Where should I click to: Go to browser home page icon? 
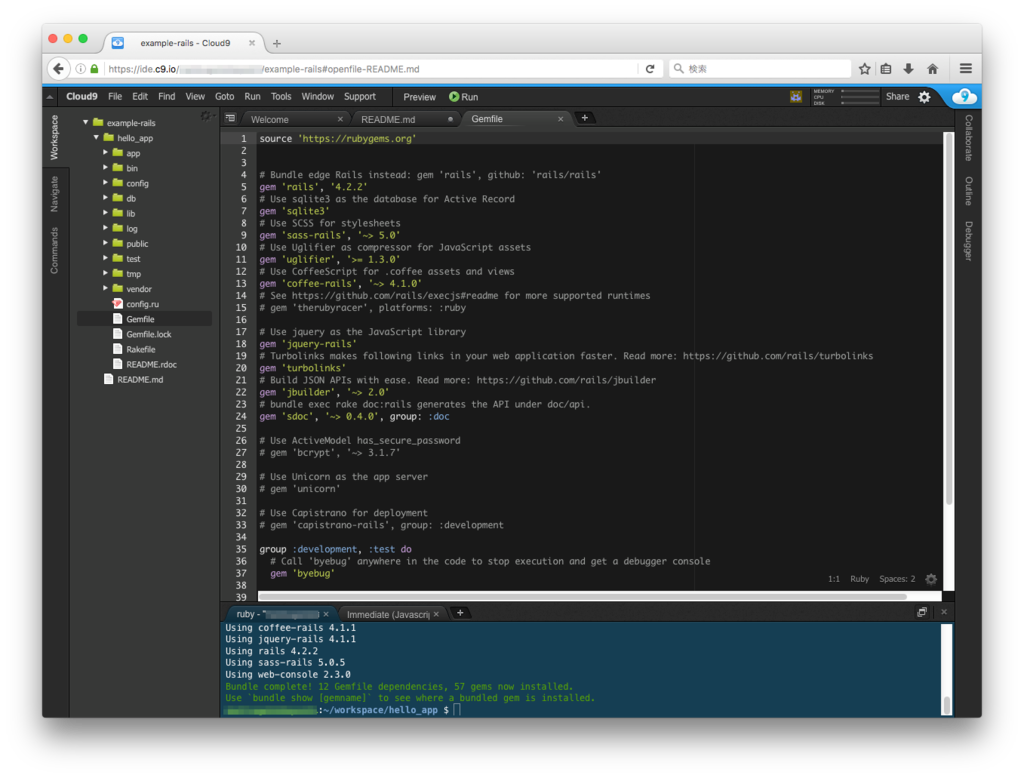(933, 69)
